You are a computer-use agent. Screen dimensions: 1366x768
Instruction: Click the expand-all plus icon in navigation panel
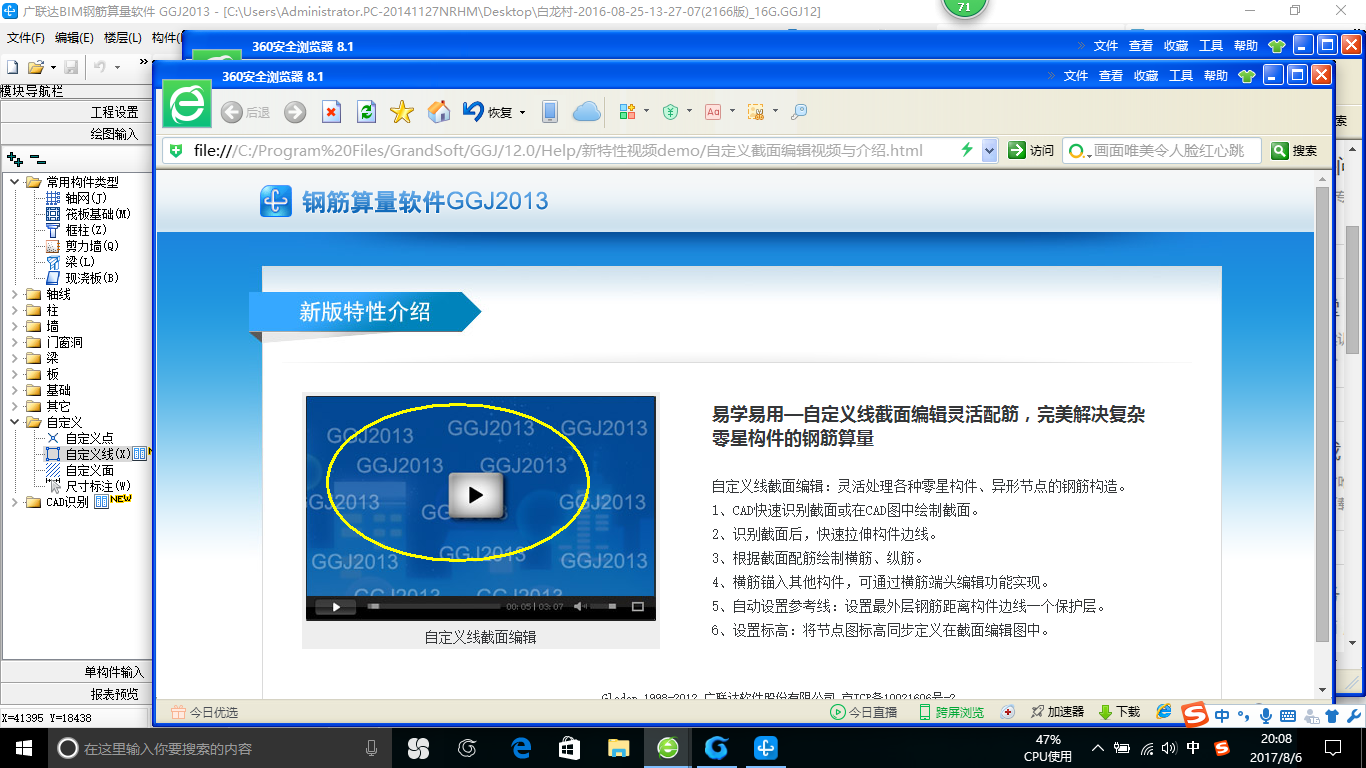pyautogui.click(x=14, y=158)
